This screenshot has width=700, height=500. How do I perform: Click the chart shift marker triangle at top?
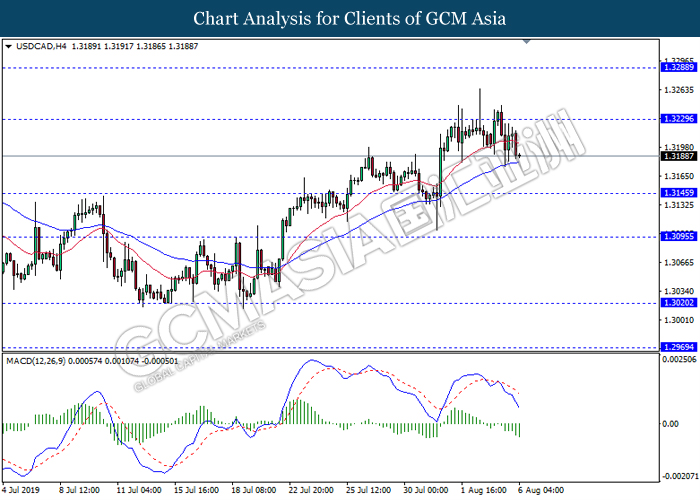pyautogui.click(x=527, y=42)
